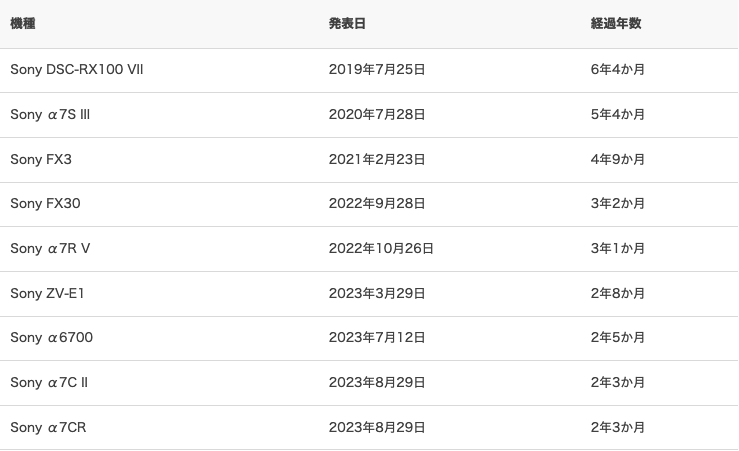The height and width of the screenshot is (451, 739).
Task: Click the elapsed time 2年8か月
Action: [x=618, y=293]
